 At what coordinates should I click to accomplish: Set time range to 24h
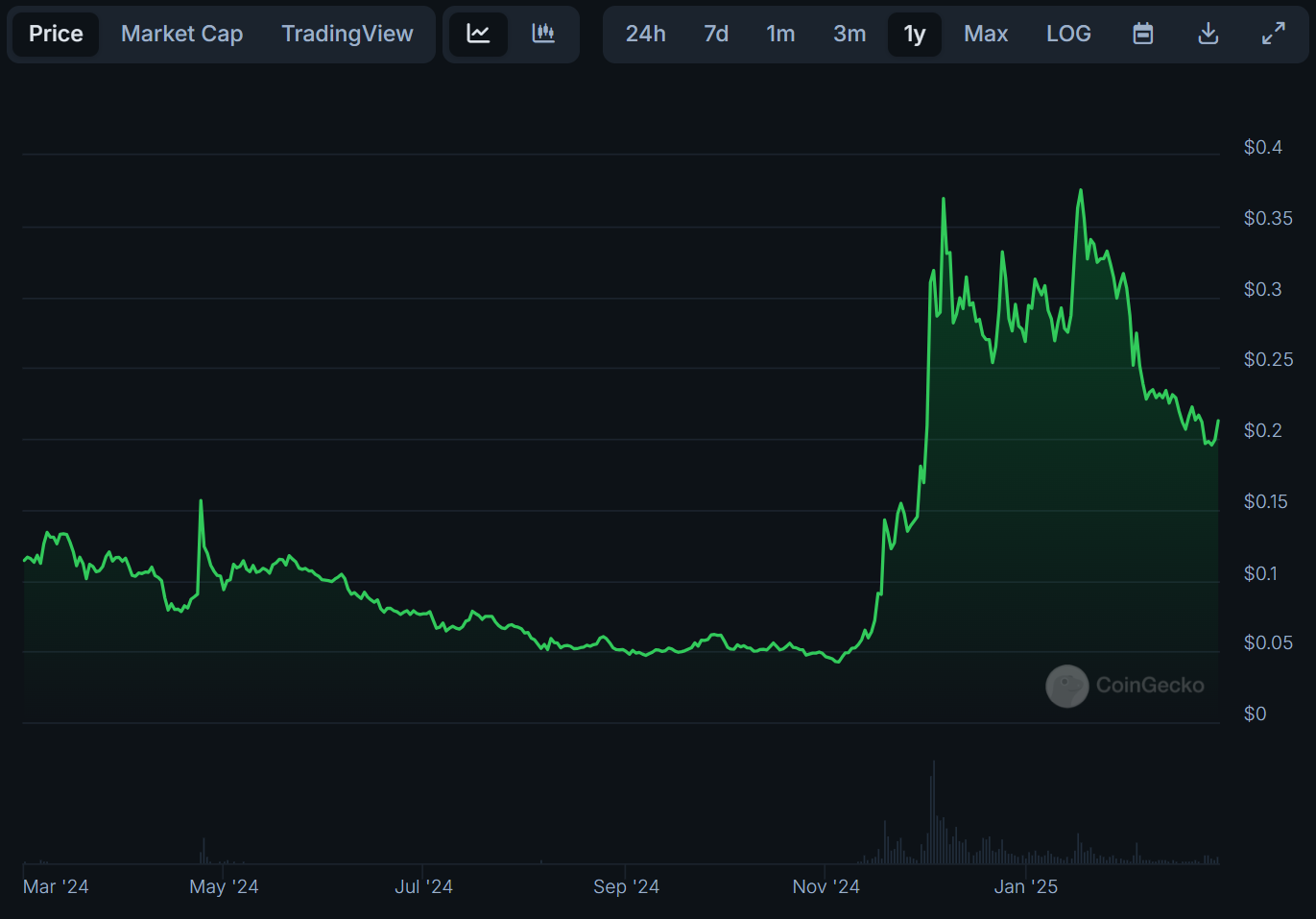[646, 34]
